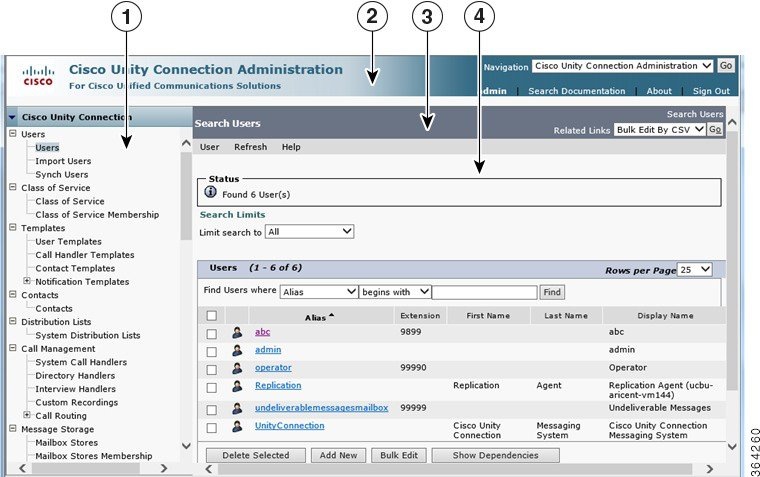Click the user icon beside UnityConnection
760x477 pixels.
(x=237, y=427)
